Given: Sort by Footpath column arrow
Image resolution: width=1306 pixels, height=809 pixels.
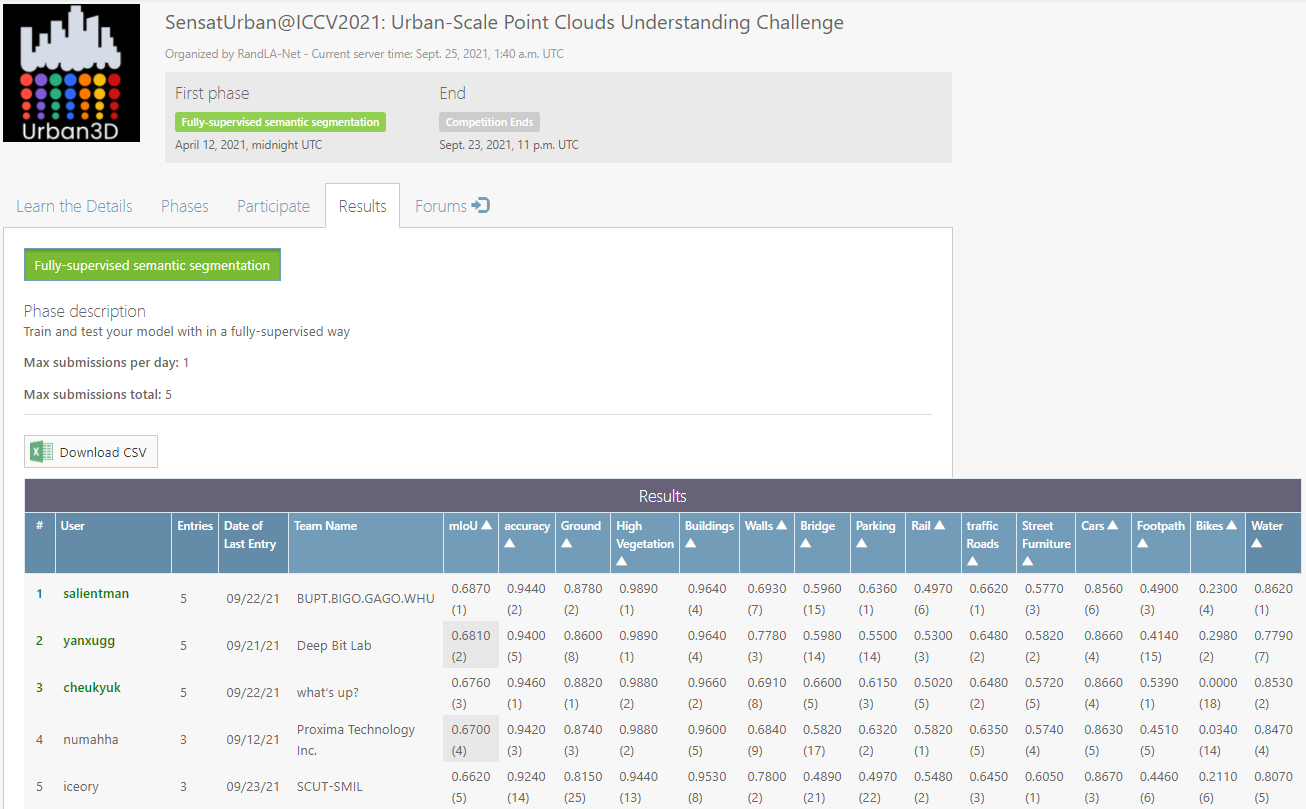Looking at the screenshot, I should [1143, 544].
